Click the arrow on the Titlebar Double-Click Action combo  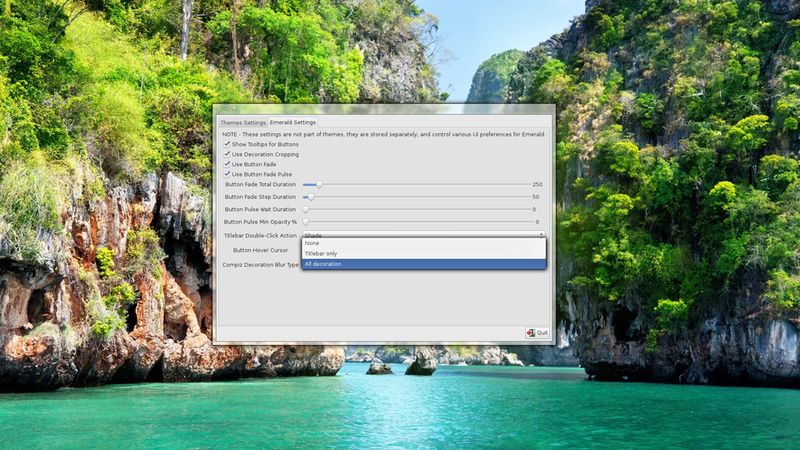(541, 234)
